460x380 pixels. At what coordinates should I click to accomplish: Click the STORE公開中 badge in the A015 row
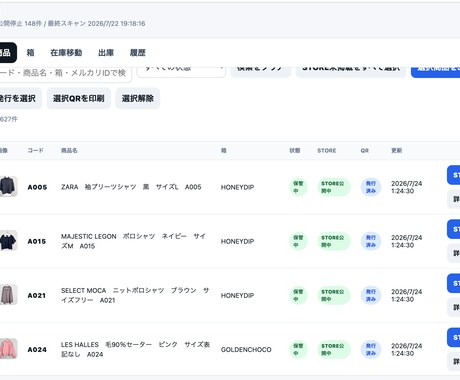tap(333, 241)
